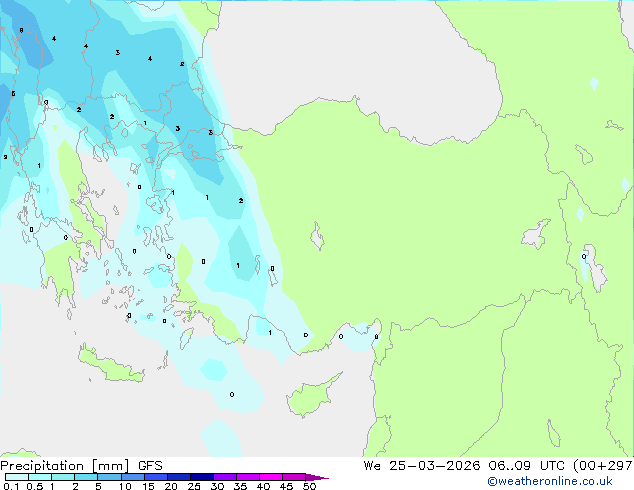Click the '(00+297' forecast offset text
This screenshot has height=490, width=634.
click(602, 466)
